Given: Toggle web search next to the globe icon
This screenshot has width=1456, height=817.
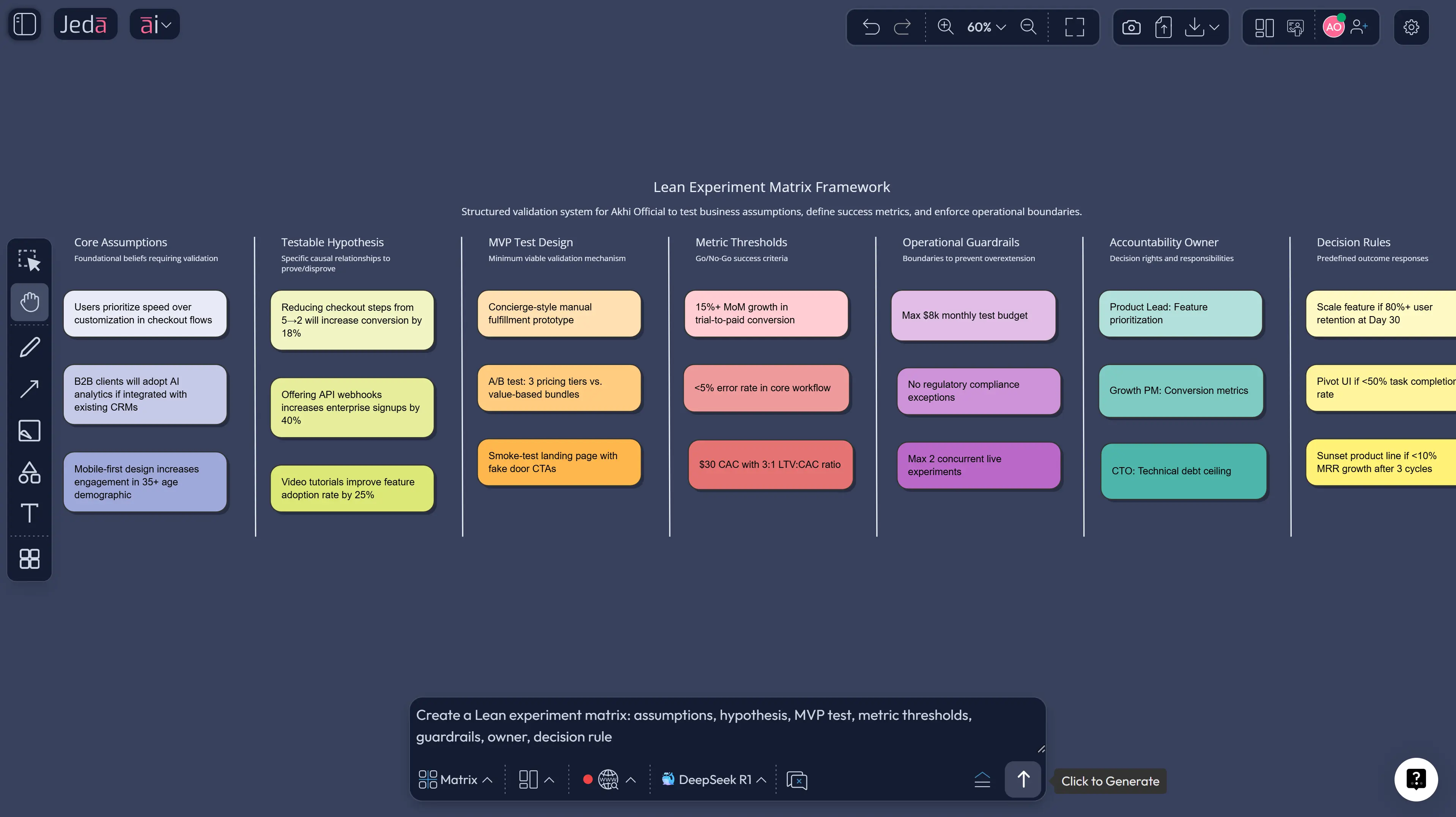Looking at the screenshot, I should click(x=608, y=779).
